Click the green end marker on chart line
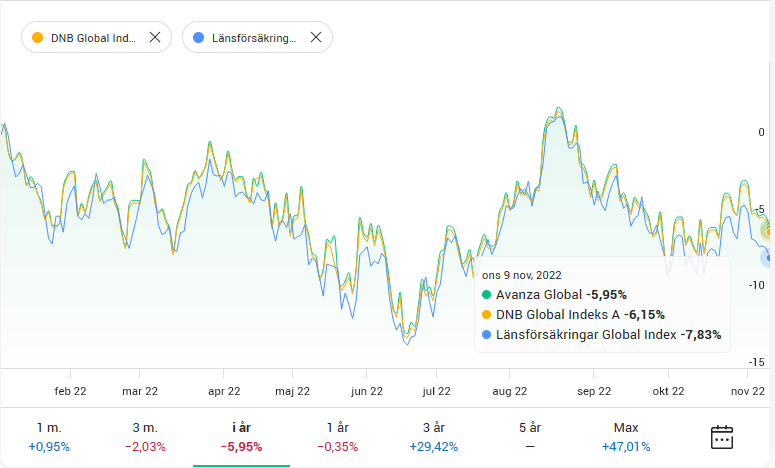This screenshot has width=775, height=468. click(767, 231)
